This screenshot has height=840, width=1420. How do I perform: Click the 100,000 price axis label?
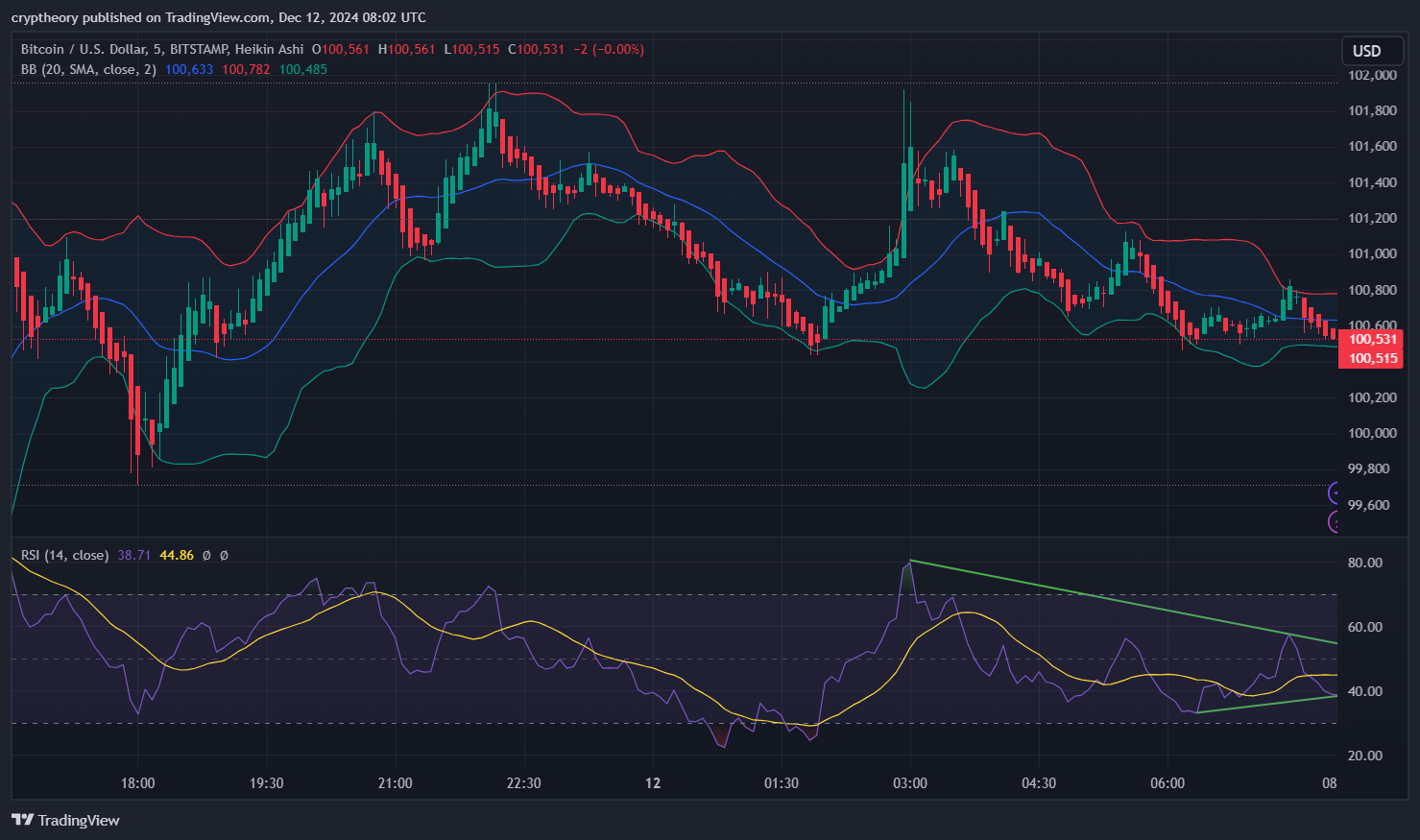1372,433
